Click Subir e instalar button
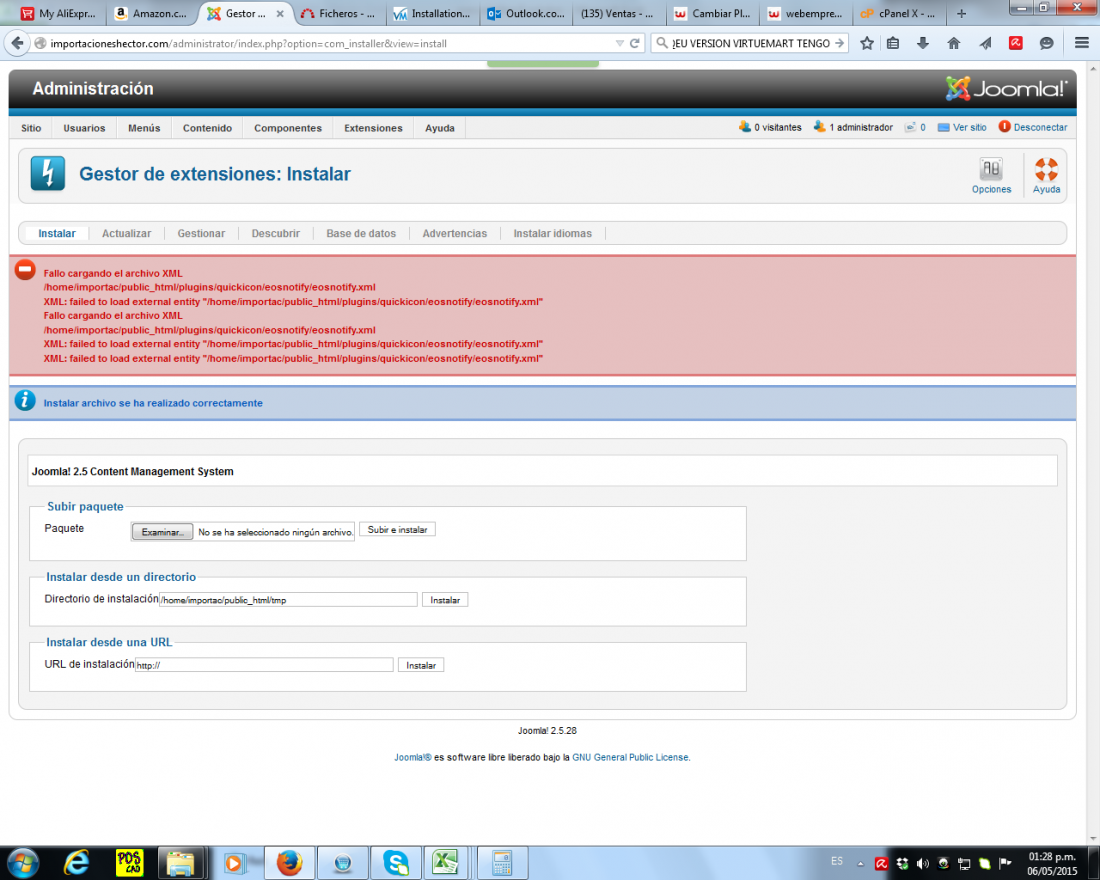Image resolution: width=1100 pixels, height=880 pixels. point(397,530)
